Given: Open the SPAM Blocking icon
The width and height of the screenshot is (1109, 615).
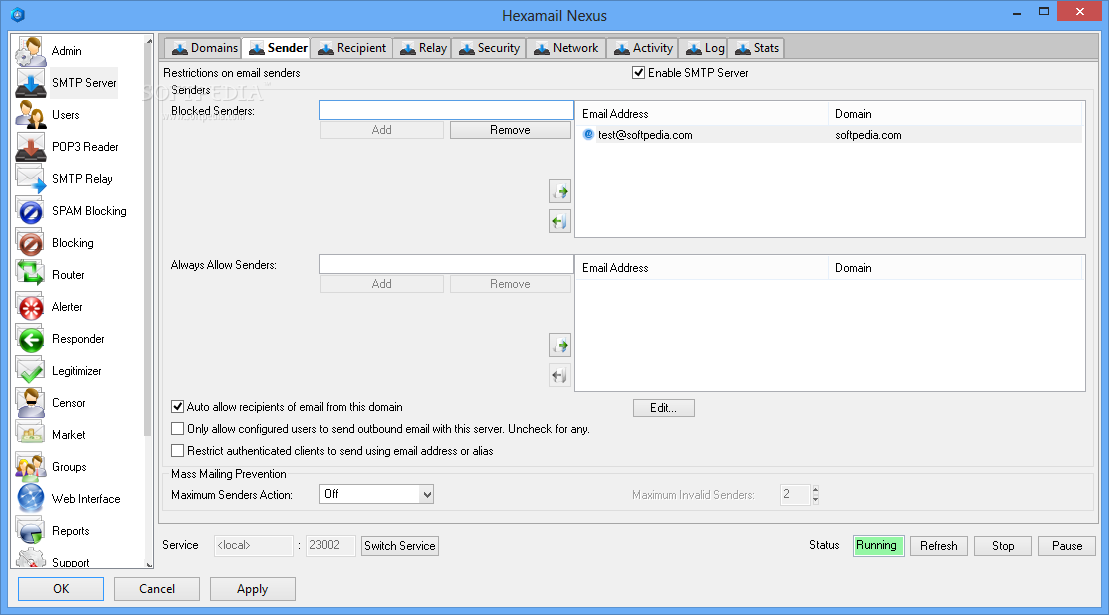Looking at the screenshot, I should click(30, 211).
